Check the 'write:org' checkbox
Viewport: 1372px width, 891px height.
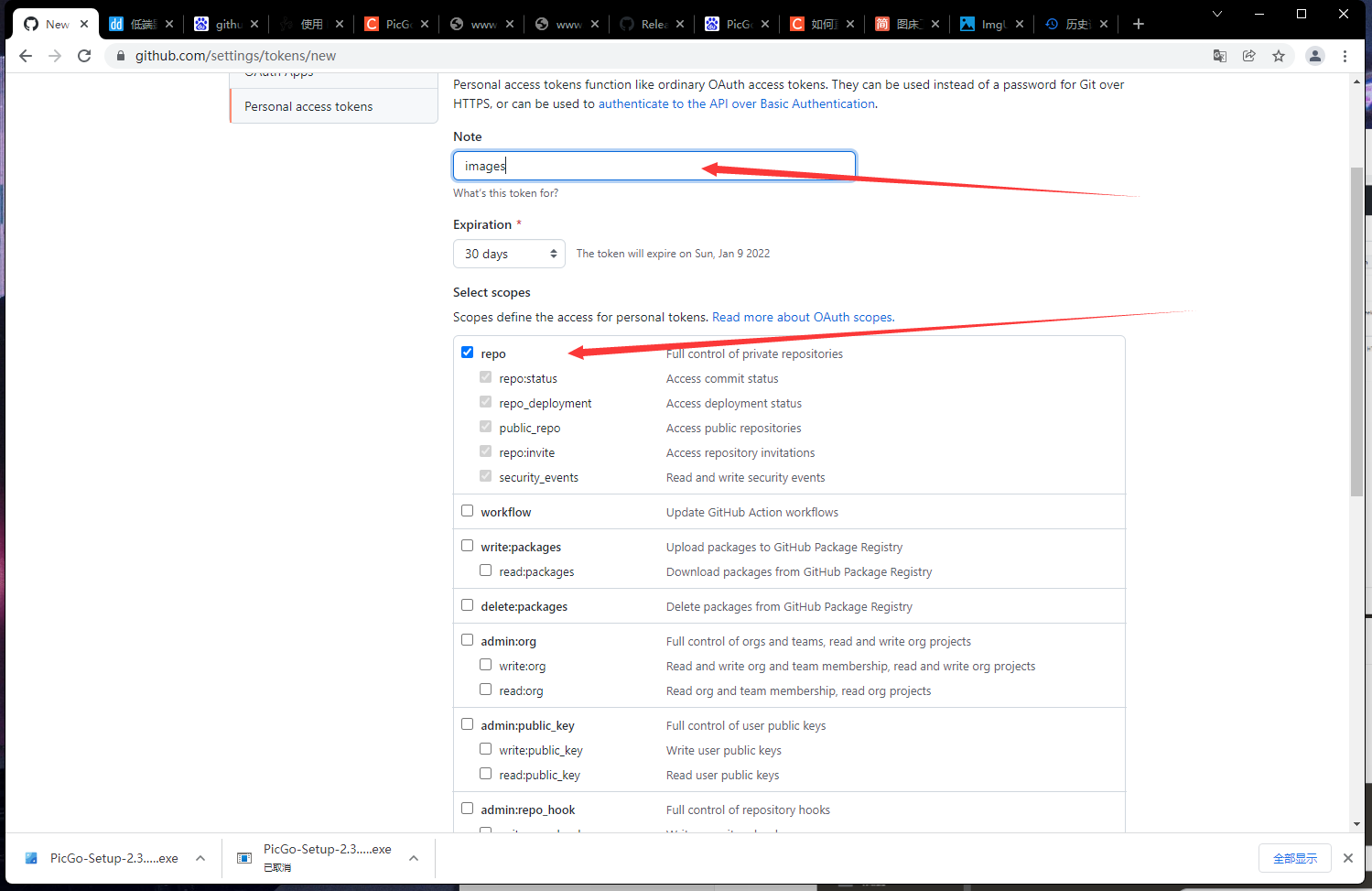[486, 665]
